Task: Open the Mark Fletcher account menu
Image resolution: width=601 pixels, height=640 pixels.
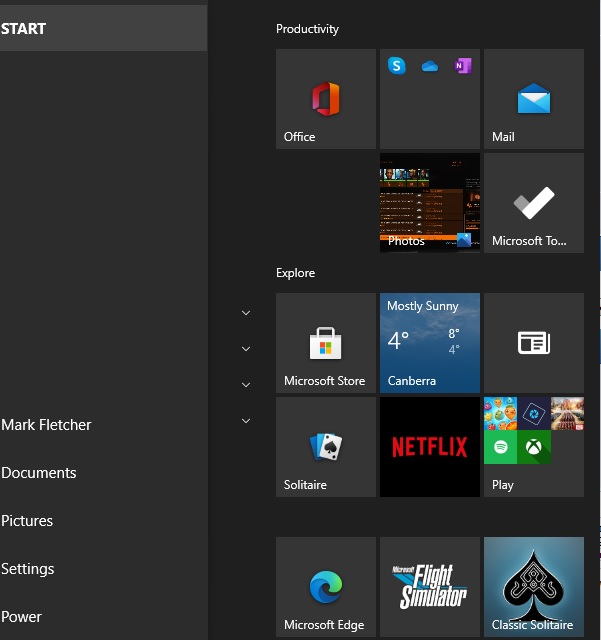Action: click(x=46, y=425)
